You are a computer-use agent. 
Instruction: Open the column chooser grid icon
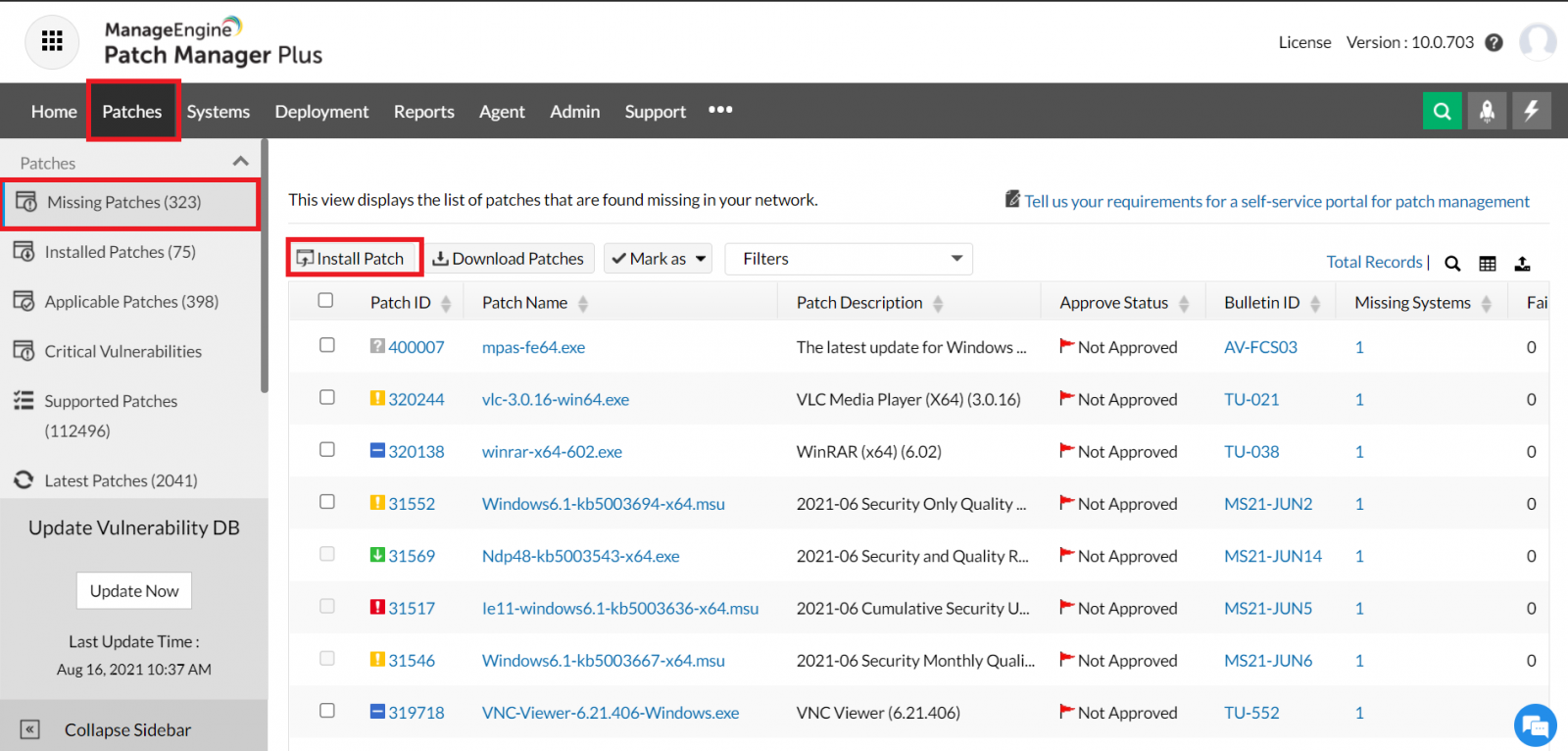tap(1488, 263)
